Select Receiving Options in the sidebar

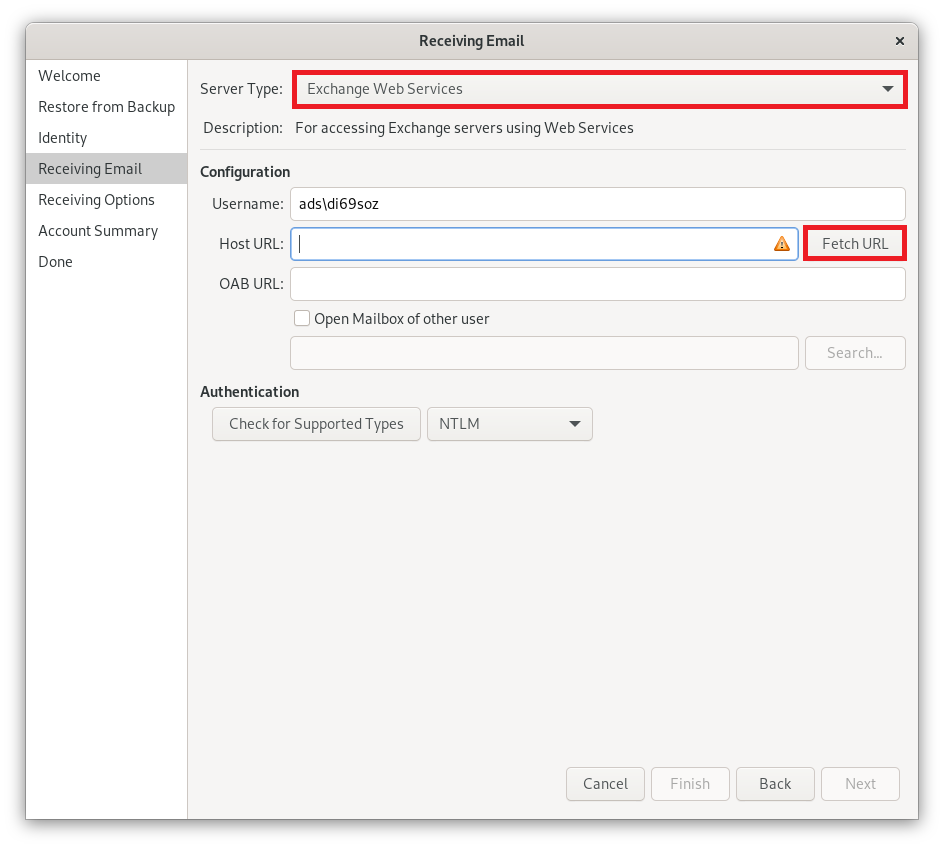[96, 200]
